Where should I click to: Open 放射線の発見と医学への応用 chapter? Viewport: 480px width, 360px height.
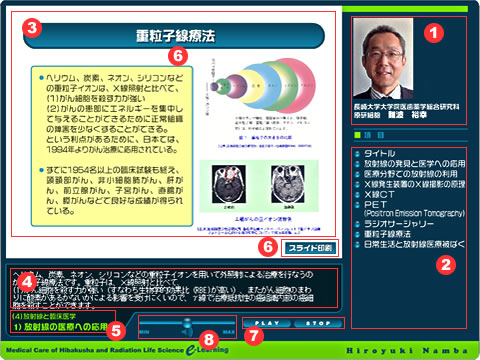tap(414, 164)
